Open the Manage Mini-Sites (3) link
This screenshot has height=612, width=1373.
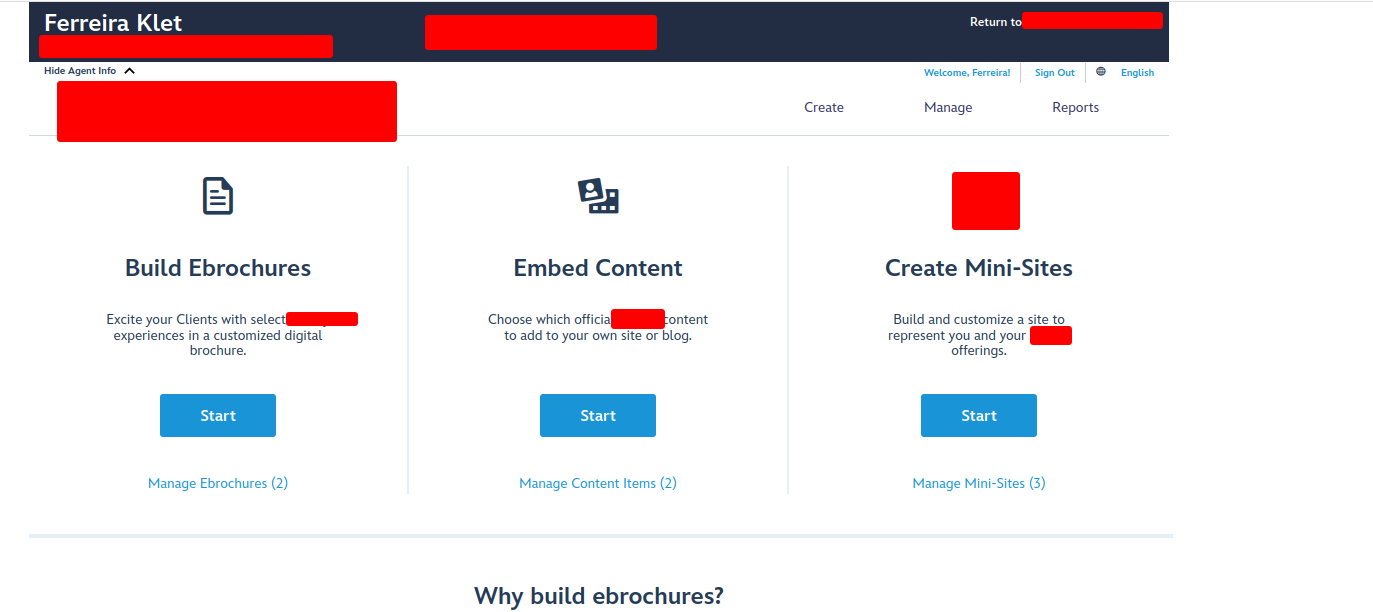[978, 484]
